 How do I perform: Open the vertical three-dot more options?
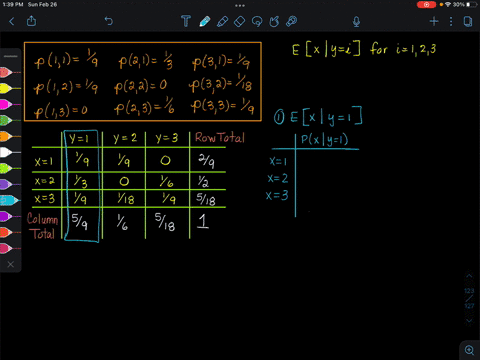point(451,22)
